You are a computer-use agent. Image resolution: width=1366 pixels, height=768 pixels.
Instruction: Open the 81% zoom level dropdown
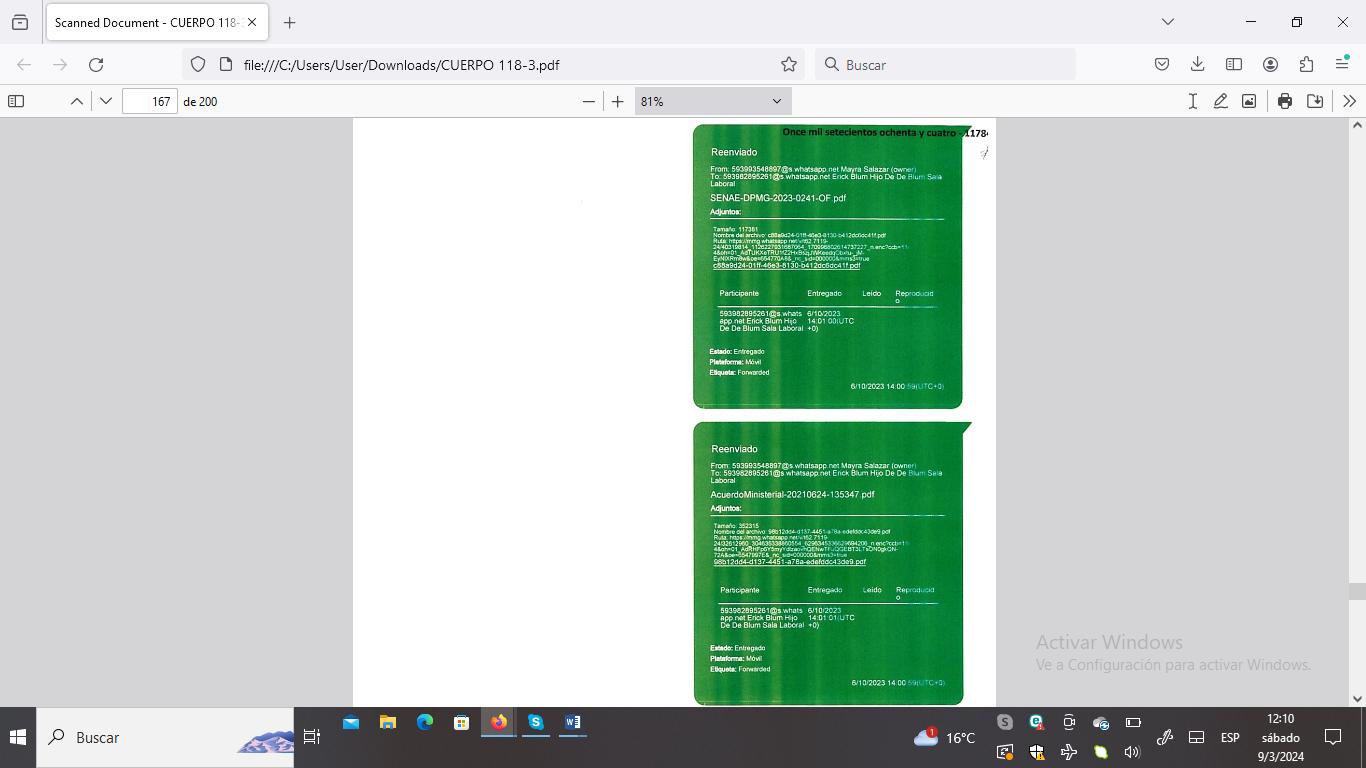pos(713,101)
